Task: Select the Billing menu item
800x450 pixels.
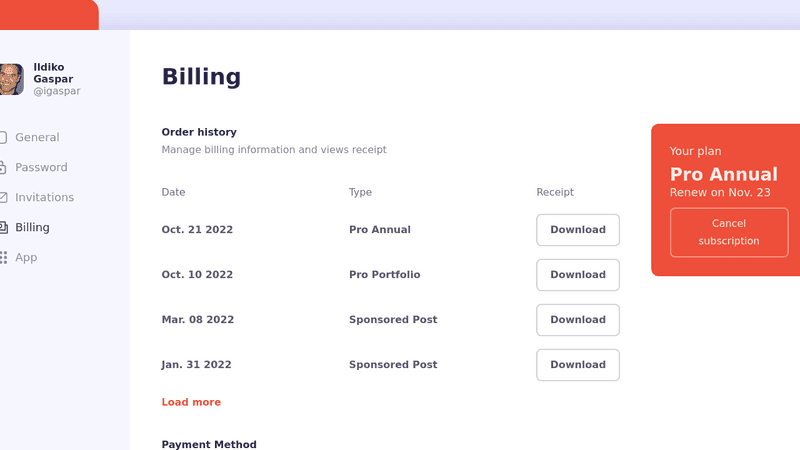Action: pyautogui.click(x=32, y=227)
